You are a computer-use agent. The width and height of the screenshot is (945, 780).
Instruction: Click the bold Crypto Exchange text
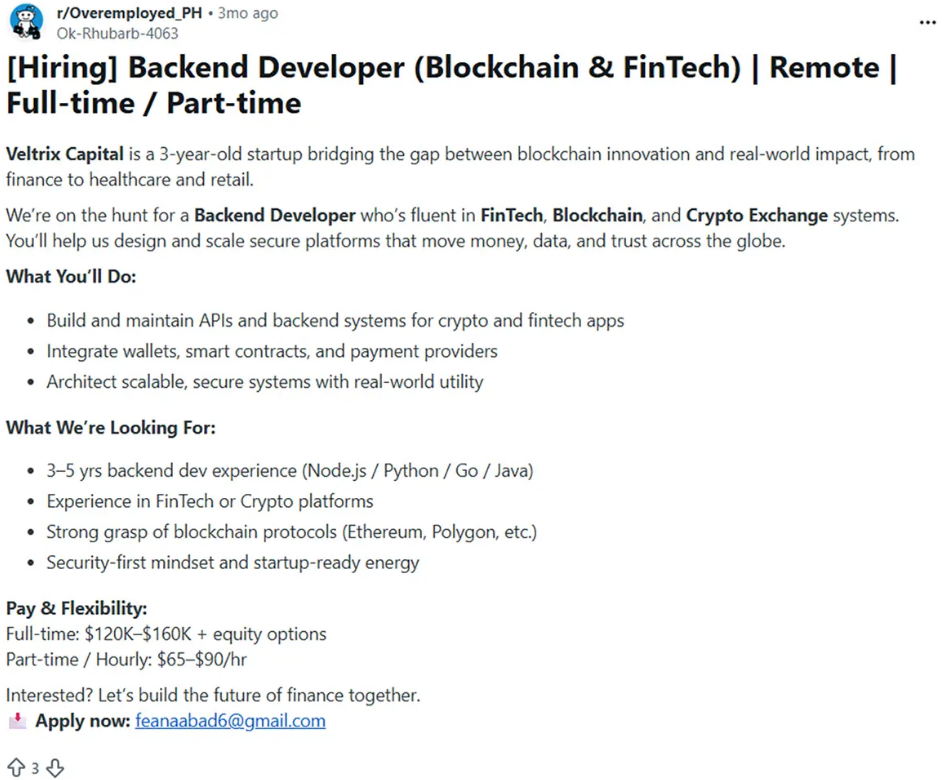coord(756,215)
